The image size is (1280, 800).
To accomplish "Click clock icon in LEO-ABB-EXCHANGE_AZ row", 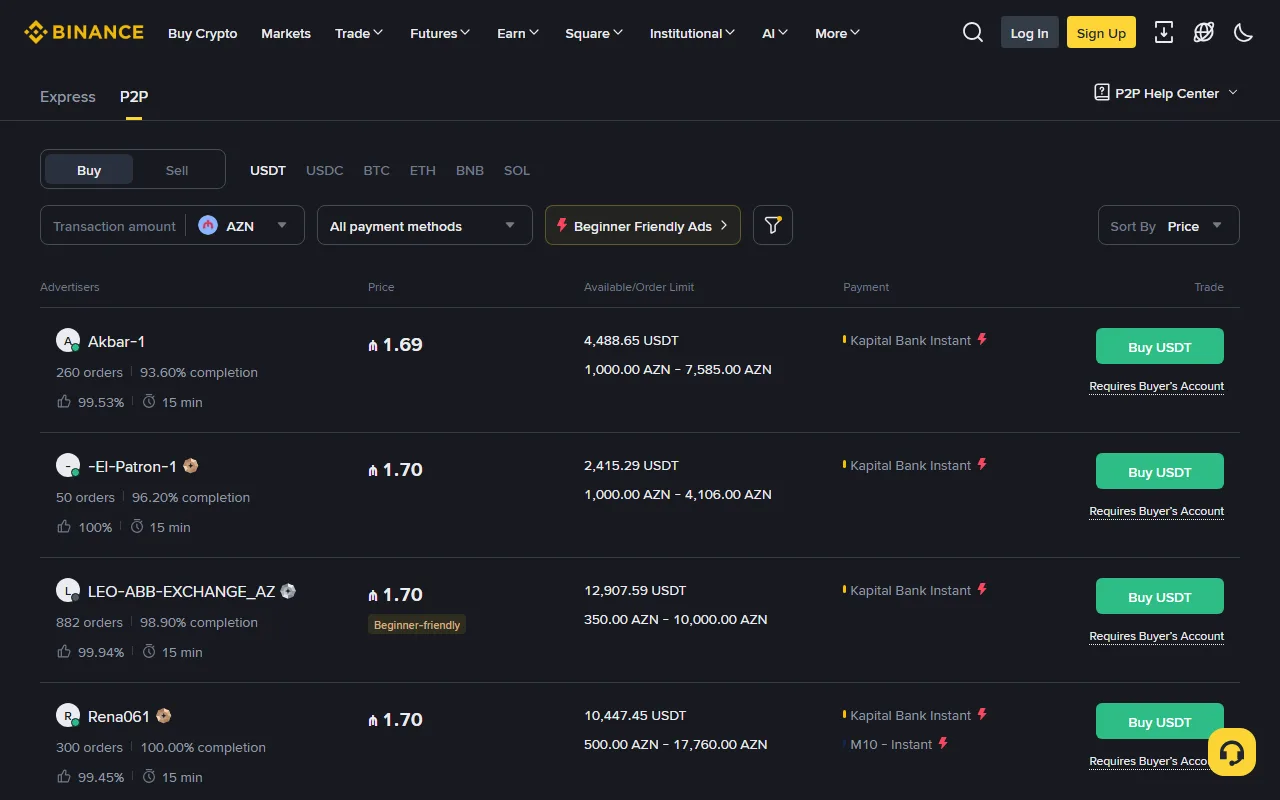I will (149, 651).
